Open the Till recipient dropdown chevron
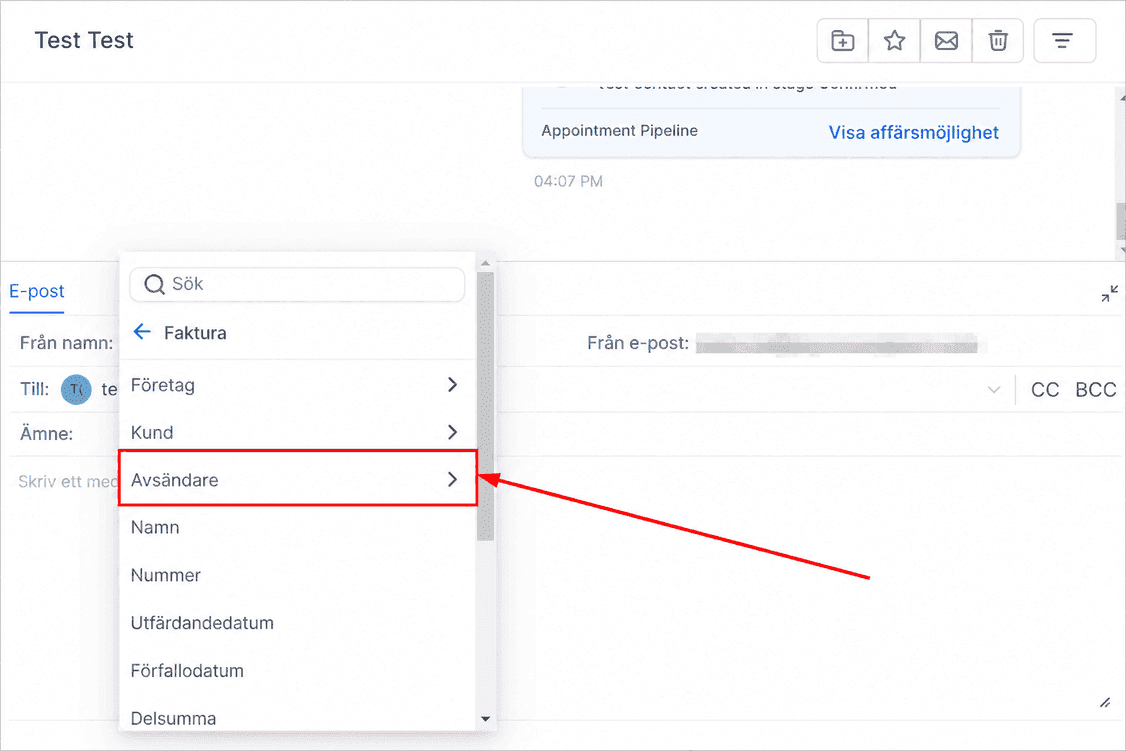The height and width of the screenshot is (751, 1126). click(x=994, y=390)
